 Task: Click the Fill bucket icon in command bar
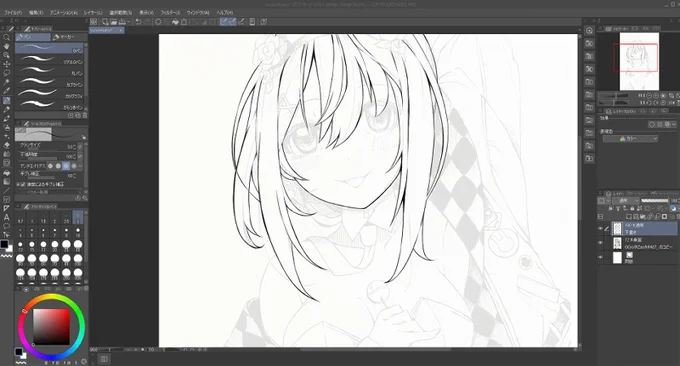point(175,22)
